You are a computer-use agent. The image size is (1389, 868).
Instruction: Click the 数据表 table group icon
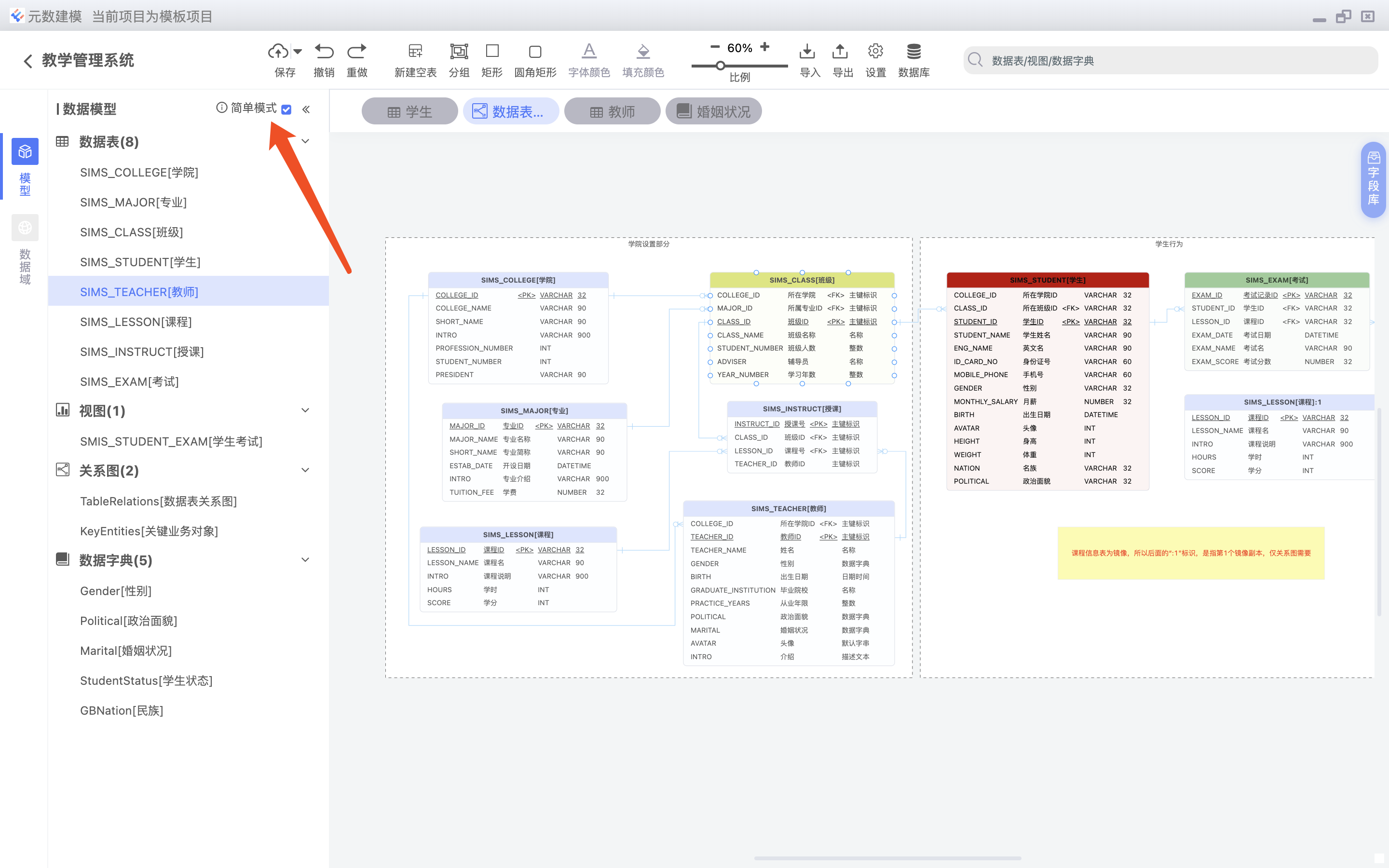point(62,141)
